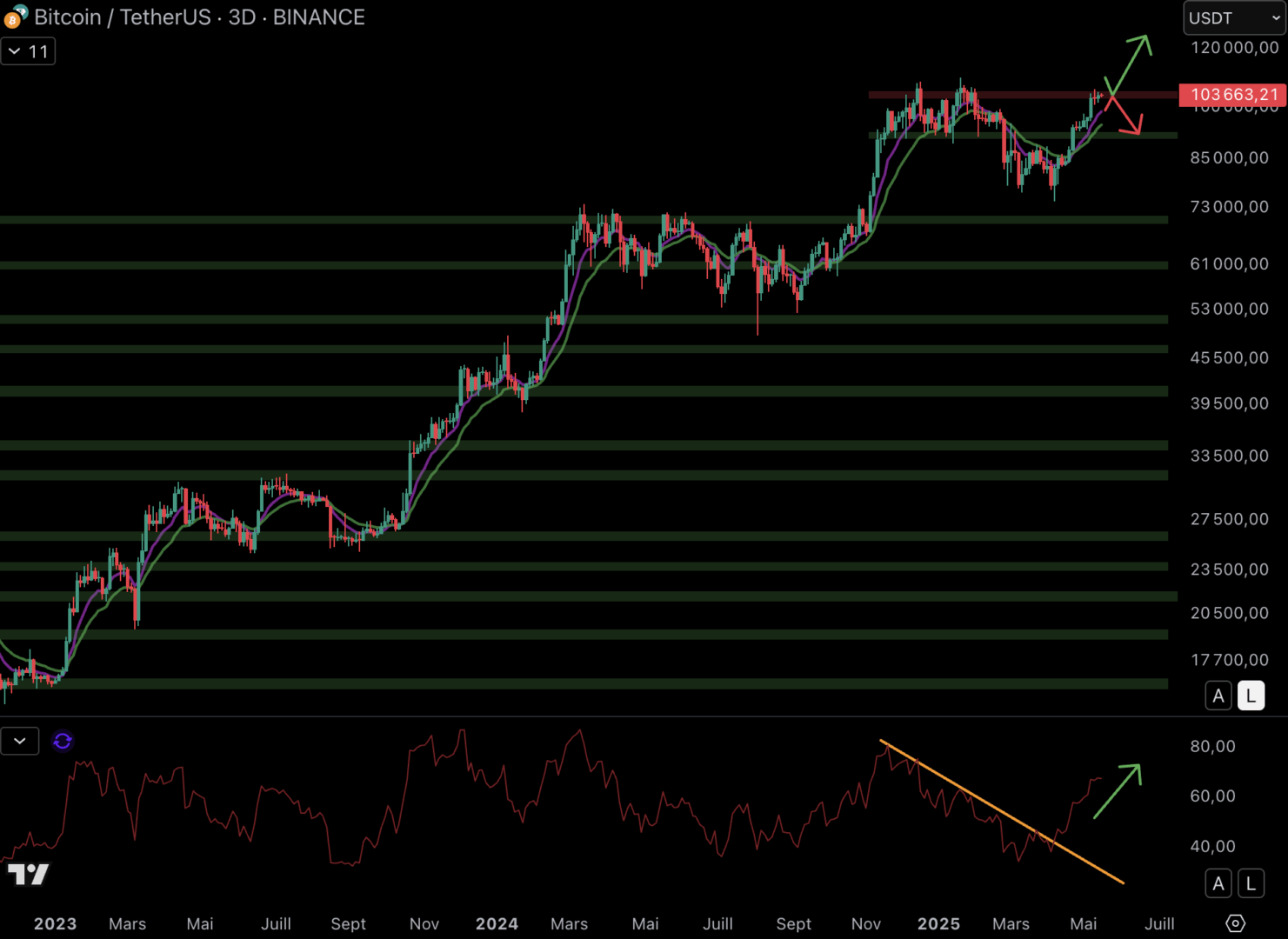Click the 2024 label on time axis
The width and height of the screenshot is (1288, 939).
tap(497, 923)
